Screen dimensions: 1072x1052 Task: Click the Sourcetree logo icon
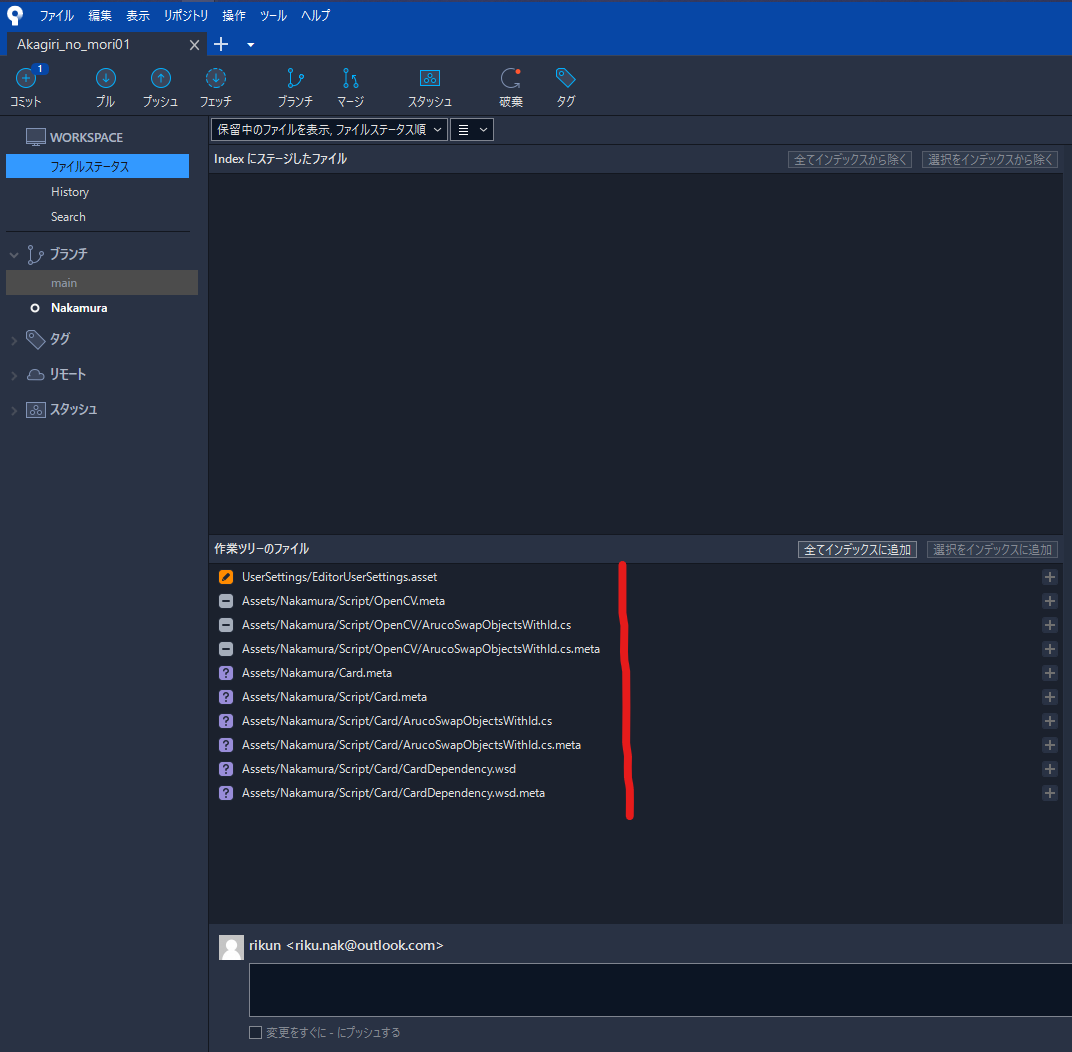pos(14,15)
